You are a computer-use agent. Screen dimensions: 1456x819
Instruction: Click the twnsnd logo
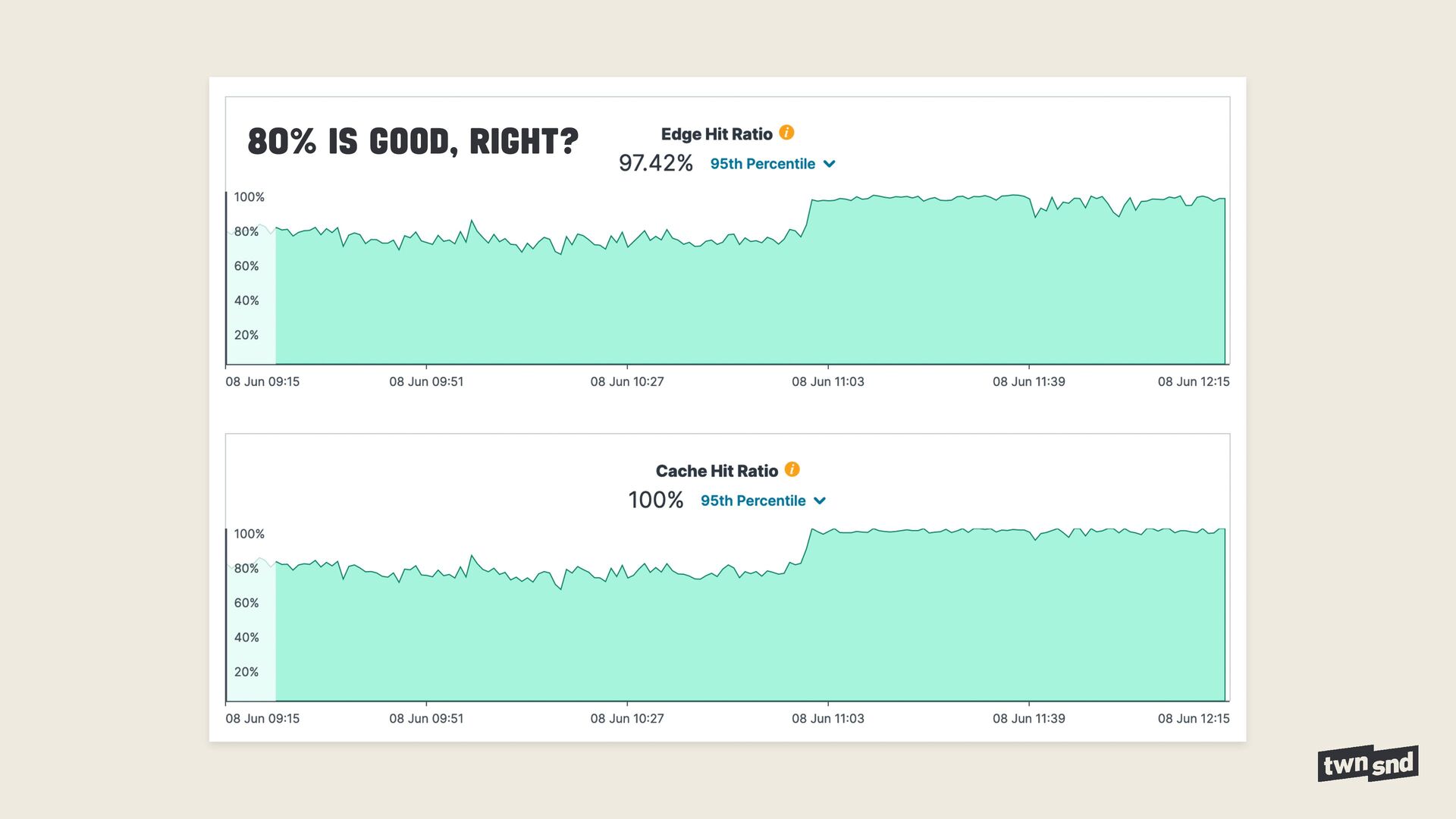1367,763
